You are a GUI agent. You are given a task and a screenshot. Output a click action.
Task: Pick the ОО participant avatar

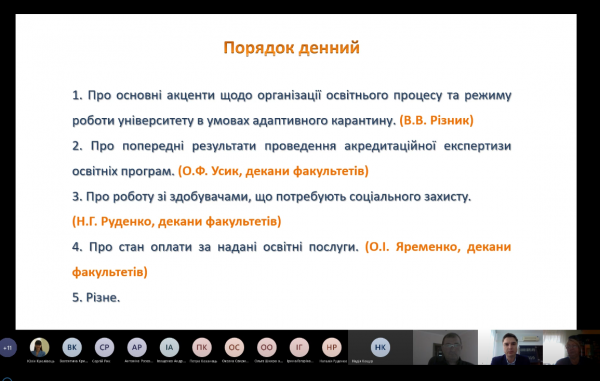click(x=267, y=347)
